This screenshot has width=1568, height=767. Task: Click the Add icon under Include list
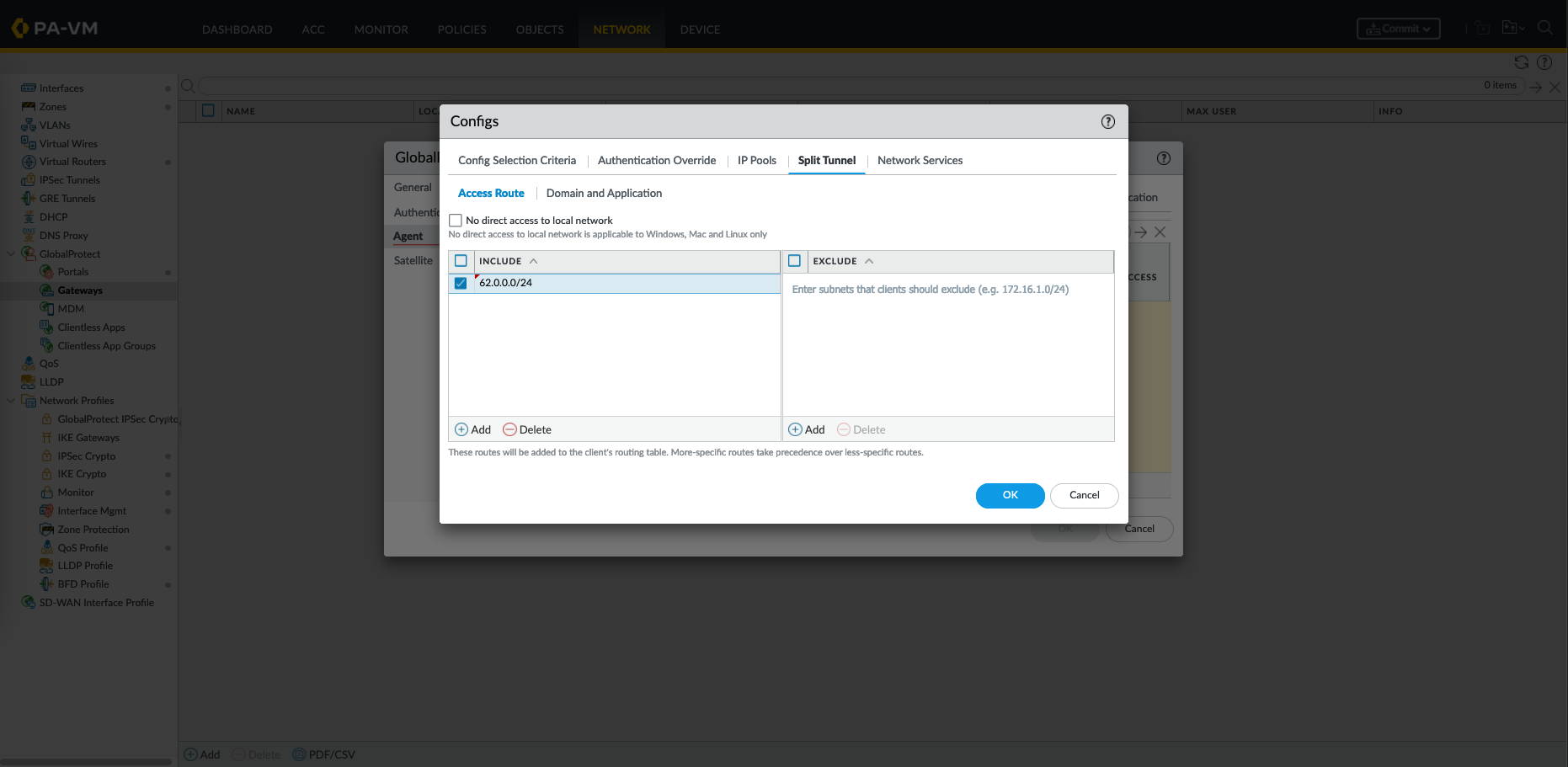[461, 429]
